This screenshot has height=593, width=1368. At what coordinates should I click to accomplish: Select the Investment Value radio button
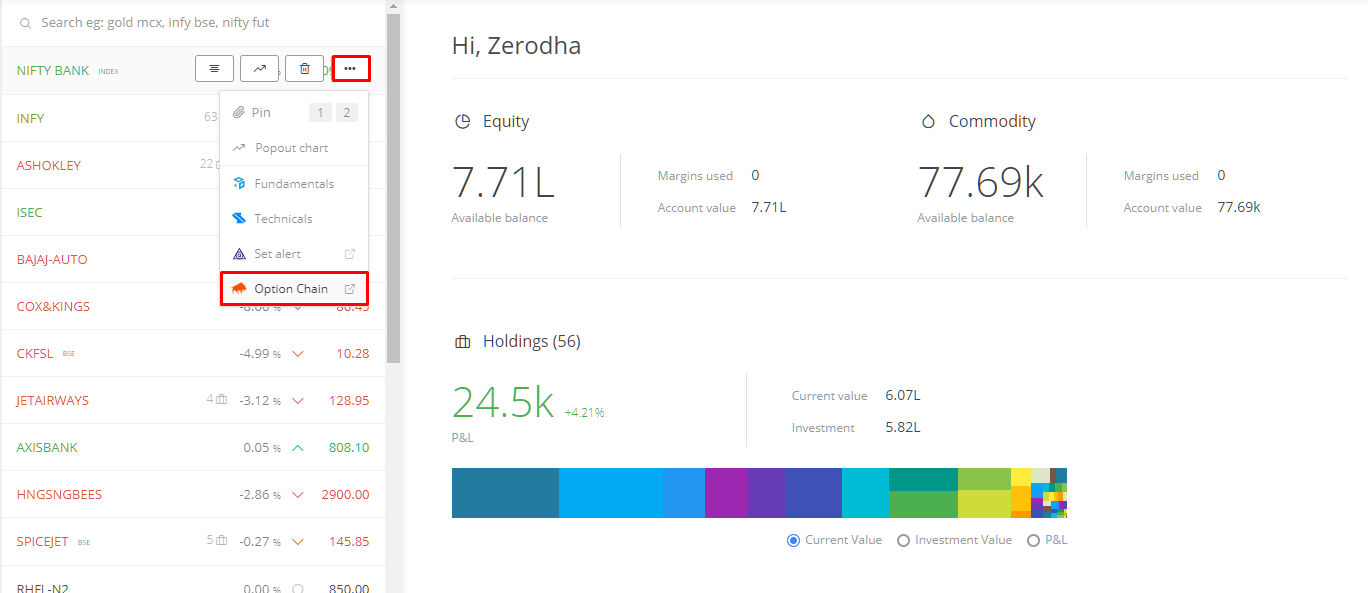click(903, 540)
